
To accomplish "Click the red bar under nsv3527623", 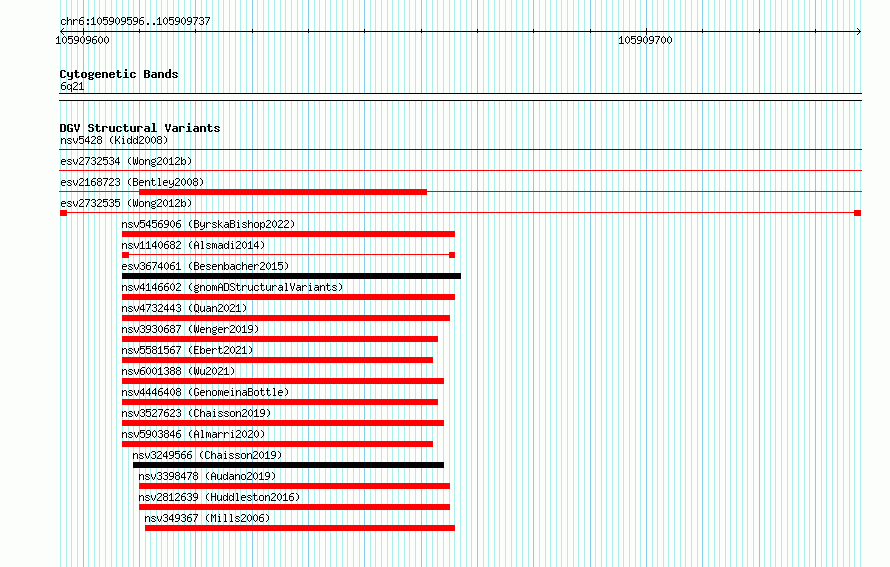I will coord(283,423).
